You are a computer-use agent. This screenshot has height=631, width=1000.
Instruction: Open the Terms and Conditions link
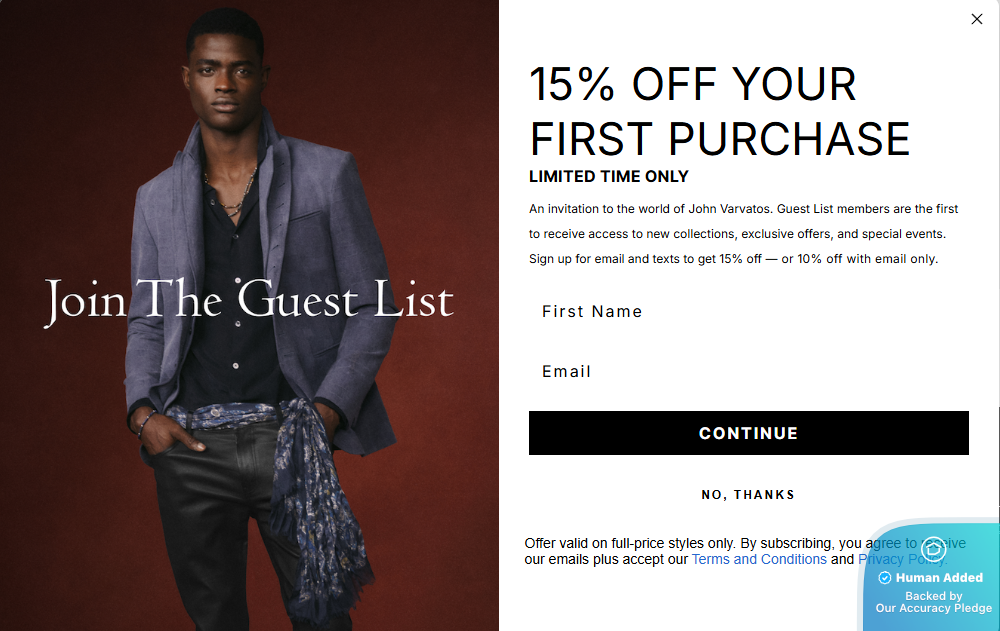pyautogui.click(x=759, y=560)
